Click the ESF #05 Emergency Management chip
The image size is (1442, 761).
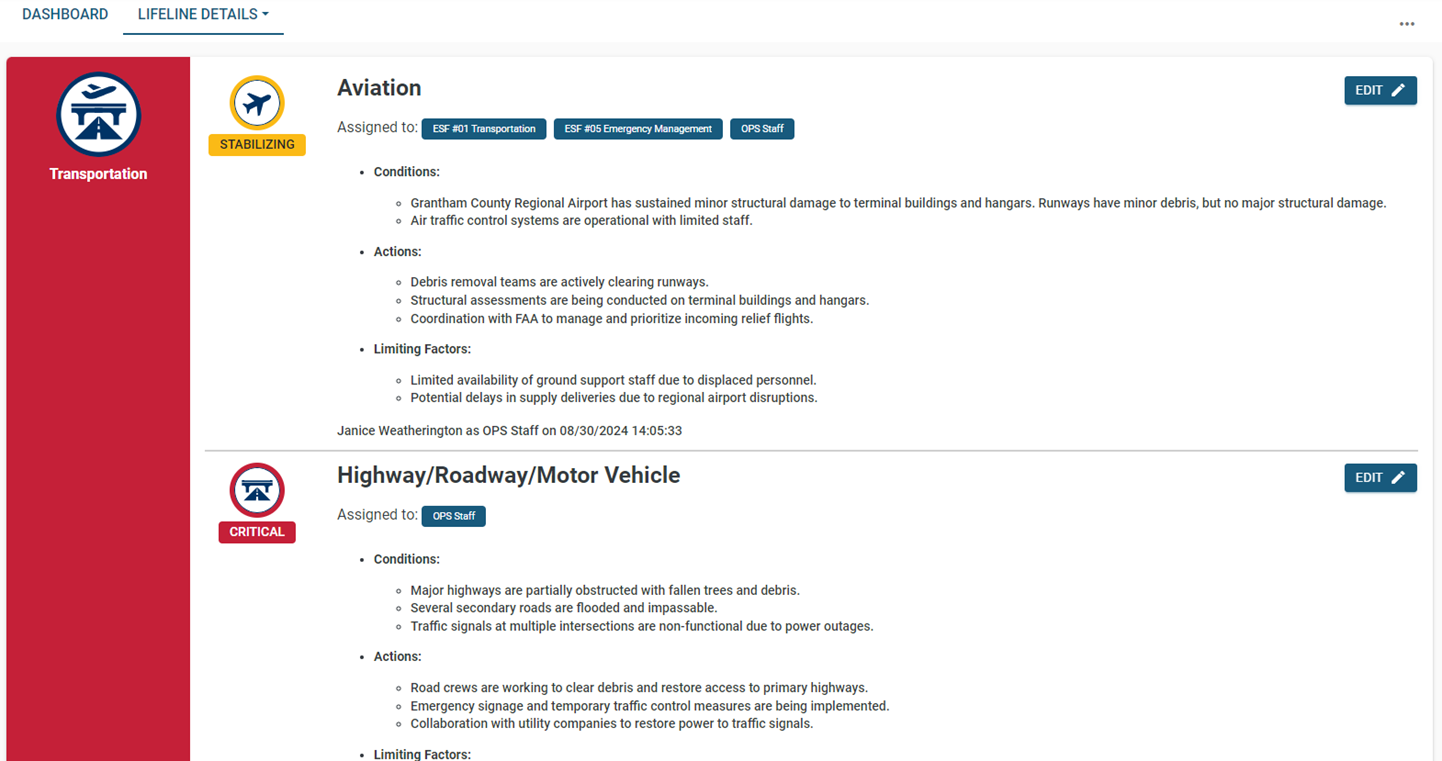(638, 128)
